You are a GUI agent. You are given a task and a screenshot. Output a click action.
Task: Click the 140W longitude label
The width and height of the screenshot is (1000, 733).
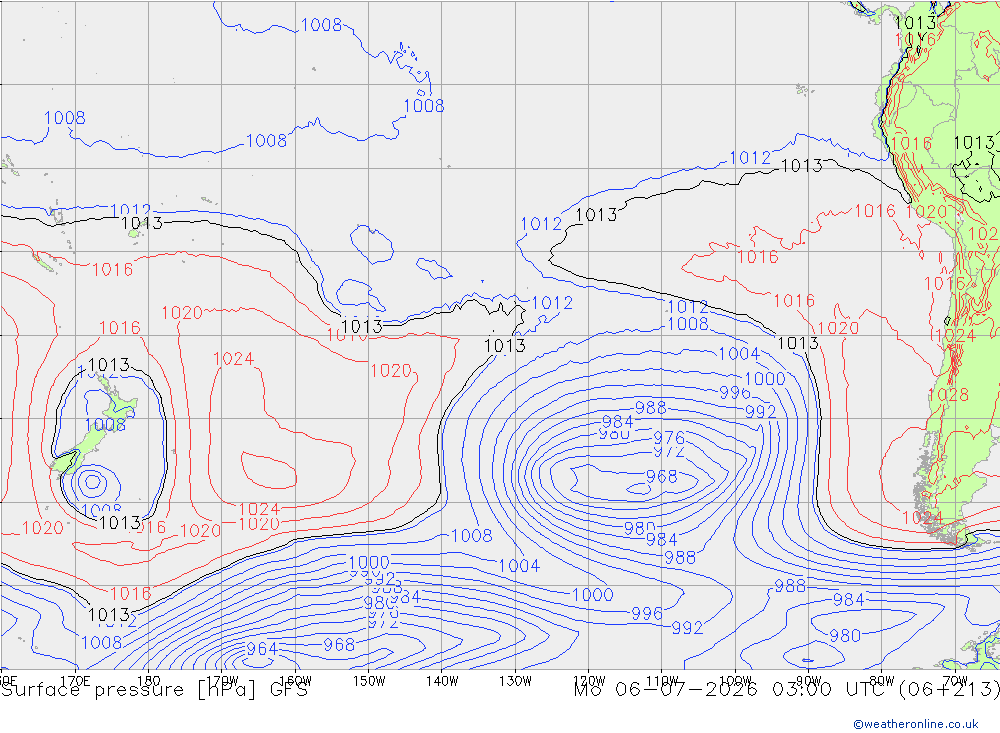tap(442, 681)
